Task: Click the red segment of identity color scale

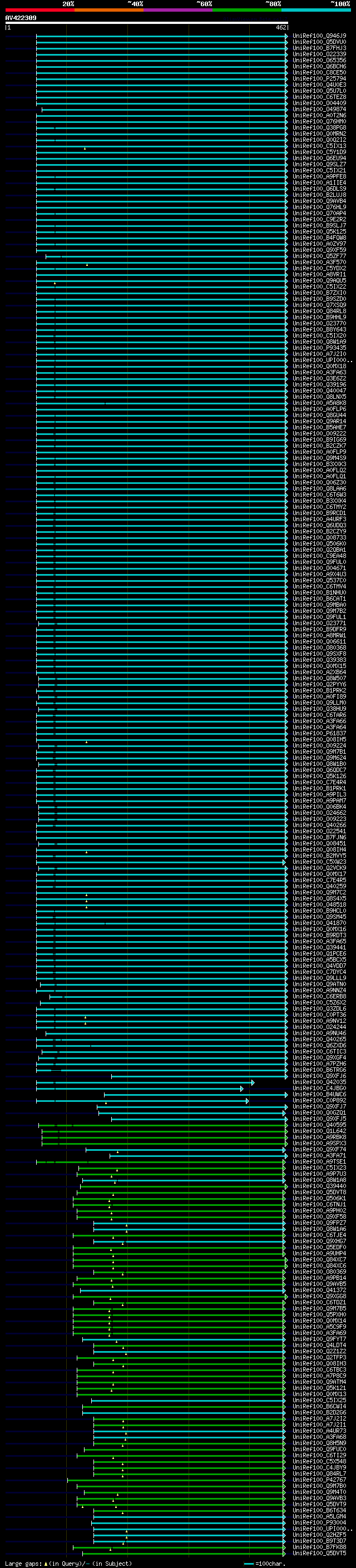Action: 39,10
